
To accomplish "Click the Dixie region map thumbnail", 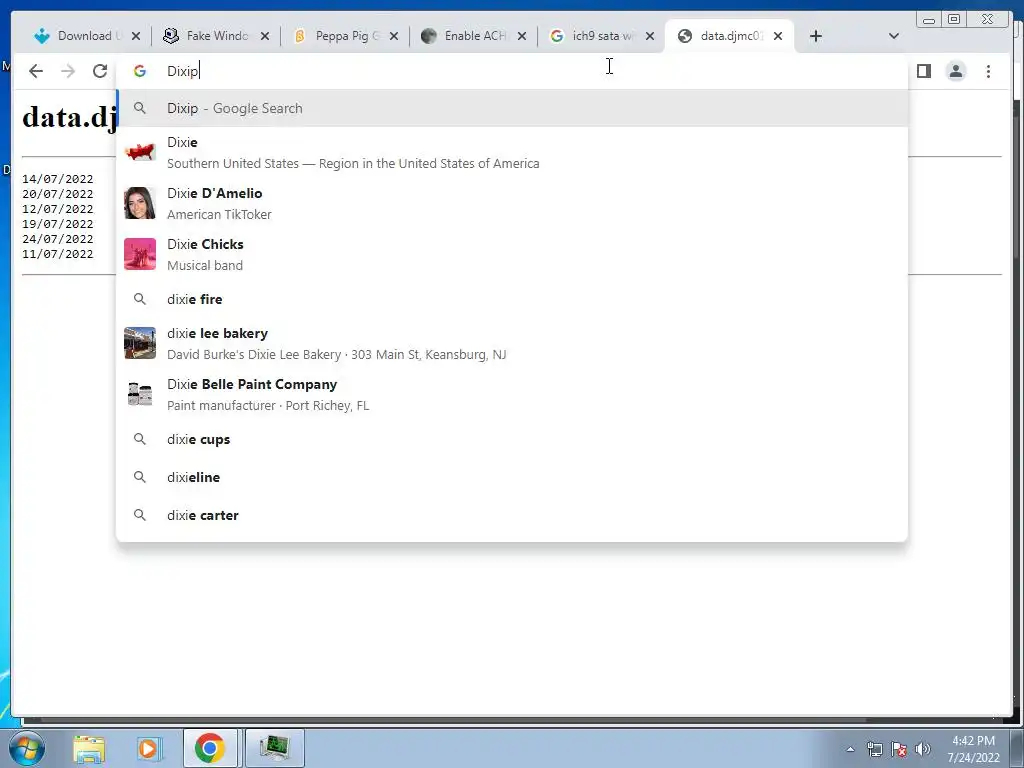I will click(x=140, y=152).
